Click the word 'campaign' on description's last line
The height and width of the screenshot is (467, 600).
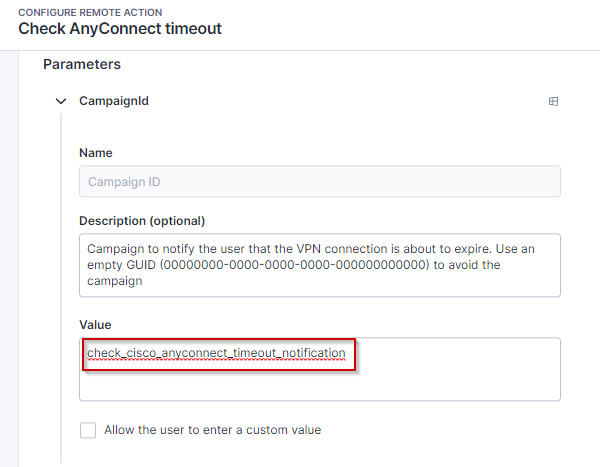click(115, 281)
